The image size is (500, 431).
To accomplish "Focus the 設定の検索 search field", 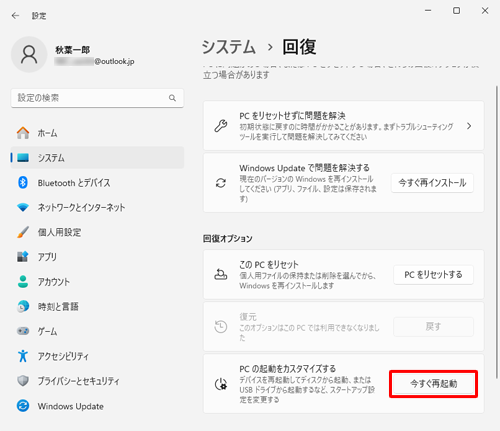I will pyautogui.click(x=97, y=98).
